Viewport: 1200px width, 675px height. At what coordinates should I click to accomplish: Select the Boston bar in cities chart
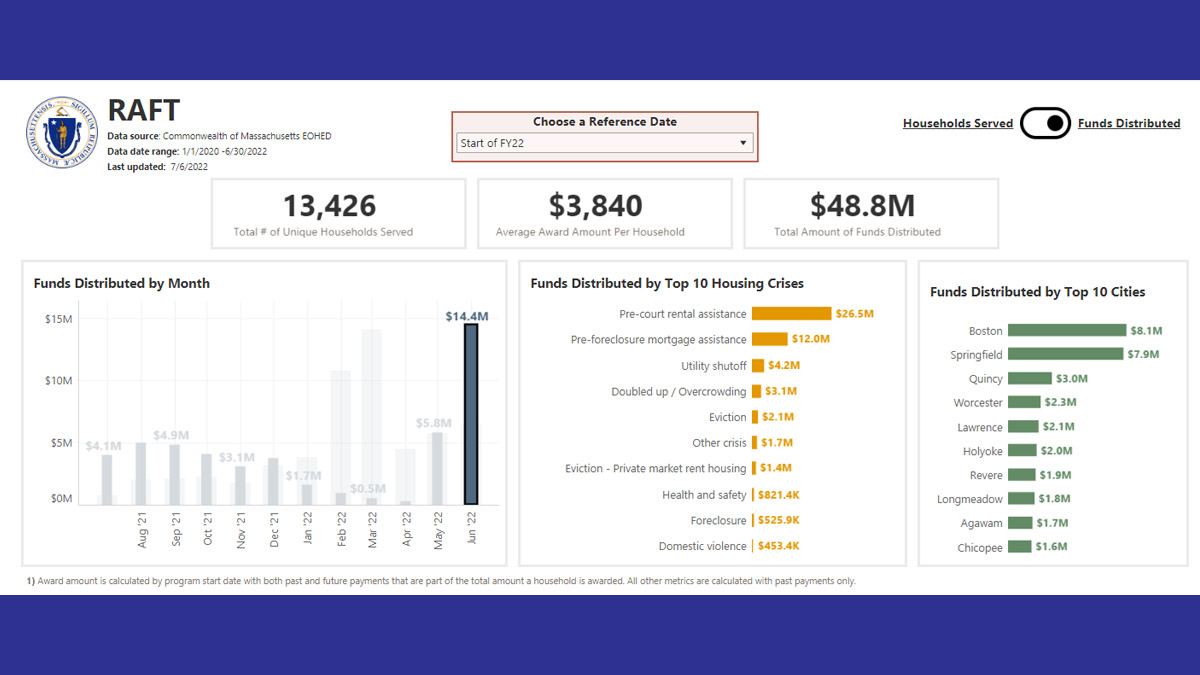point(1066,330)
